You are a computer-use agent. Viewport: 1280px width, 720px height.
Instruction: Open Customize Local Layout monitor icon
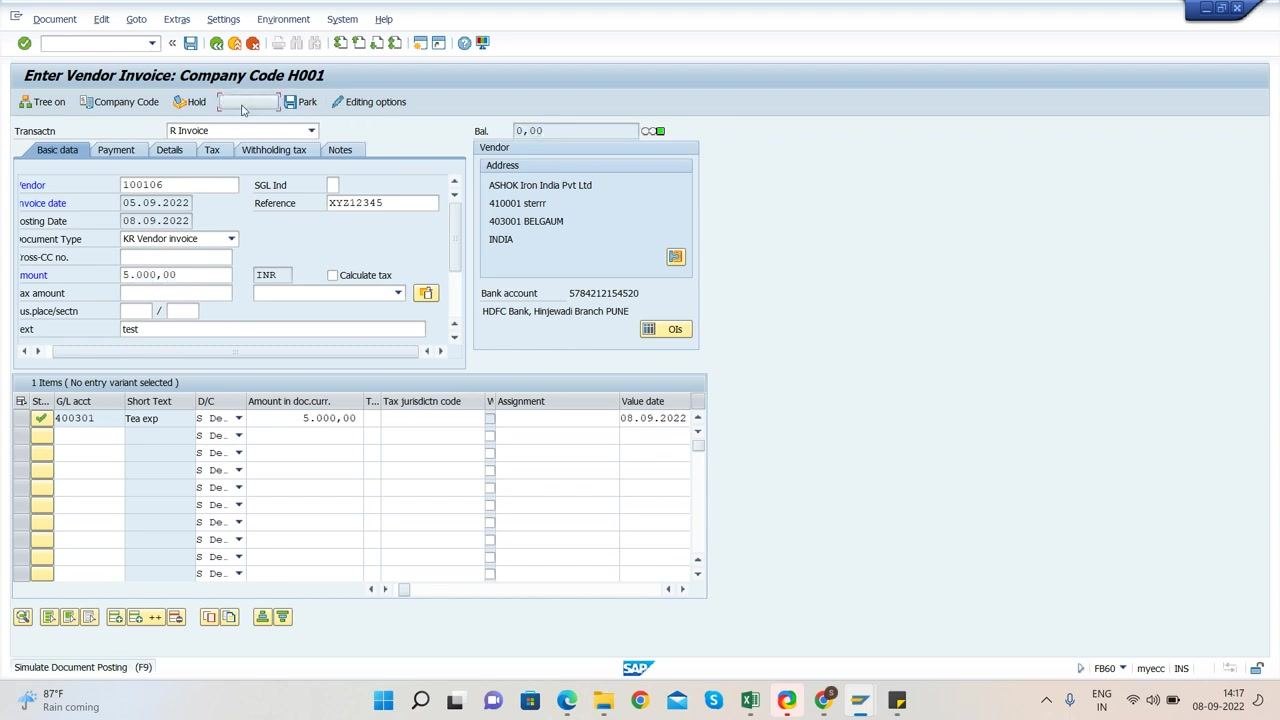[x=483, y=43]
